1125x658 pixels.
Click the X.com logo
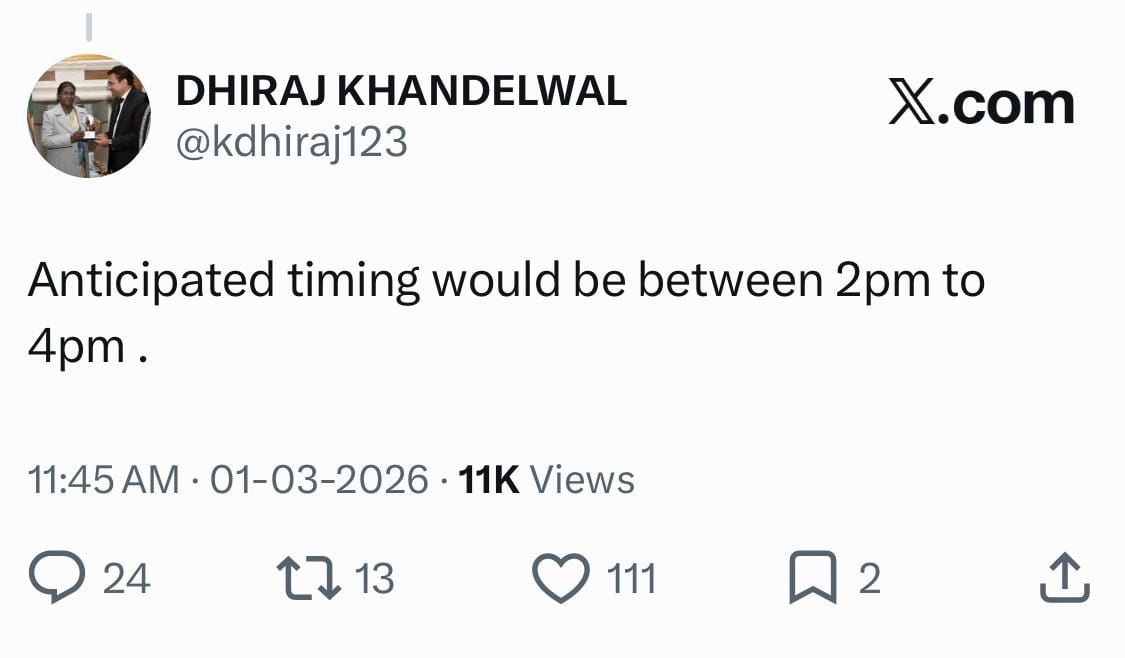click(981, 105)
